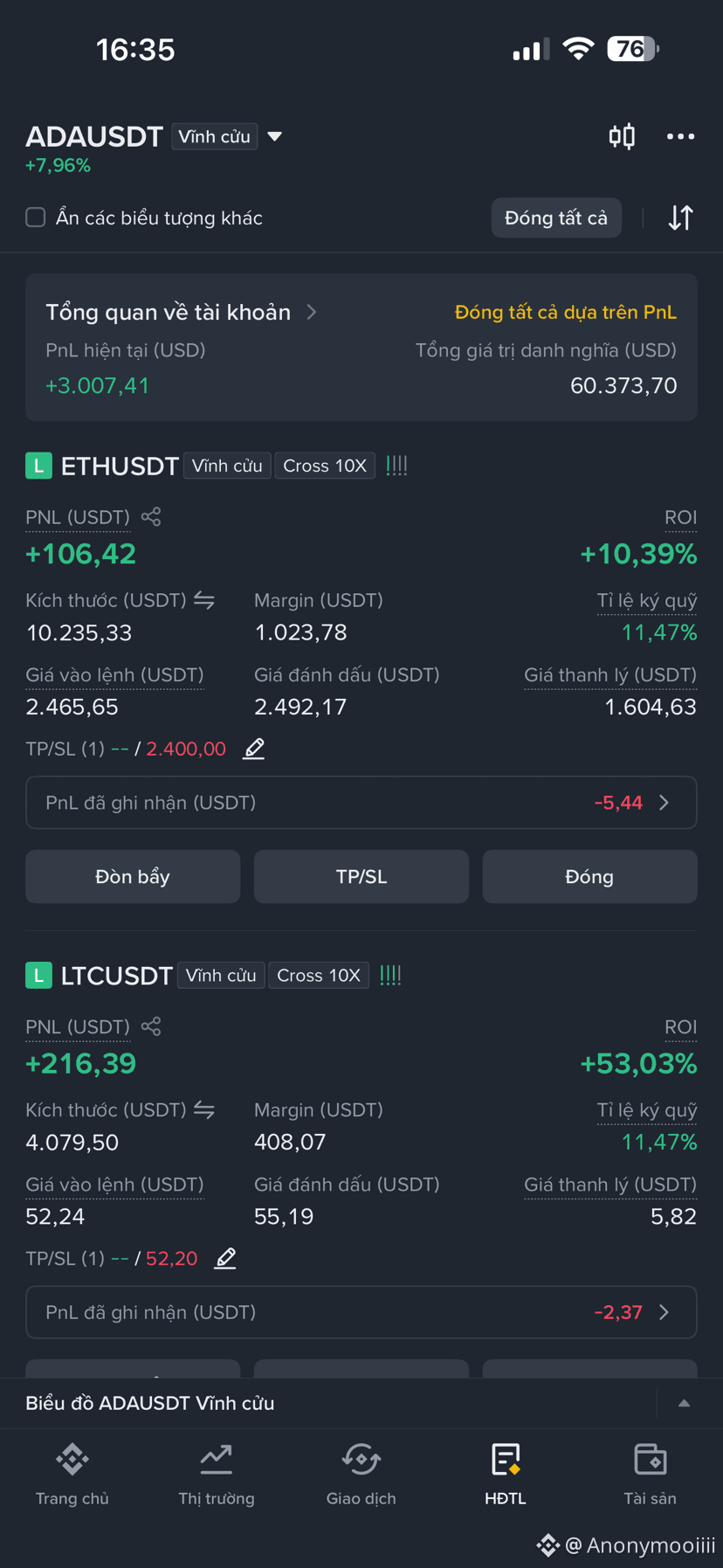
Task: Expand the Biểu đồ ADAUSDT chart panel
Action: [684, 1403]
